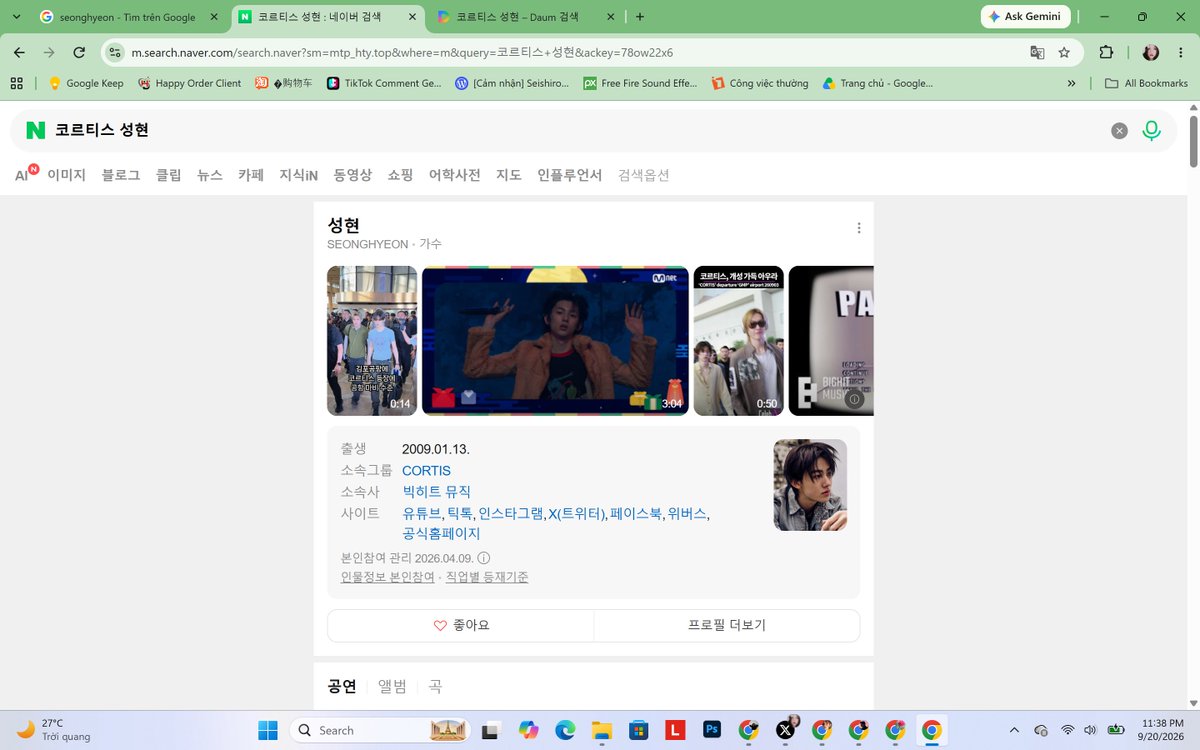1200x750 pixels.
Task: Click the Ask Gemini button
Action: [1026, 17]
